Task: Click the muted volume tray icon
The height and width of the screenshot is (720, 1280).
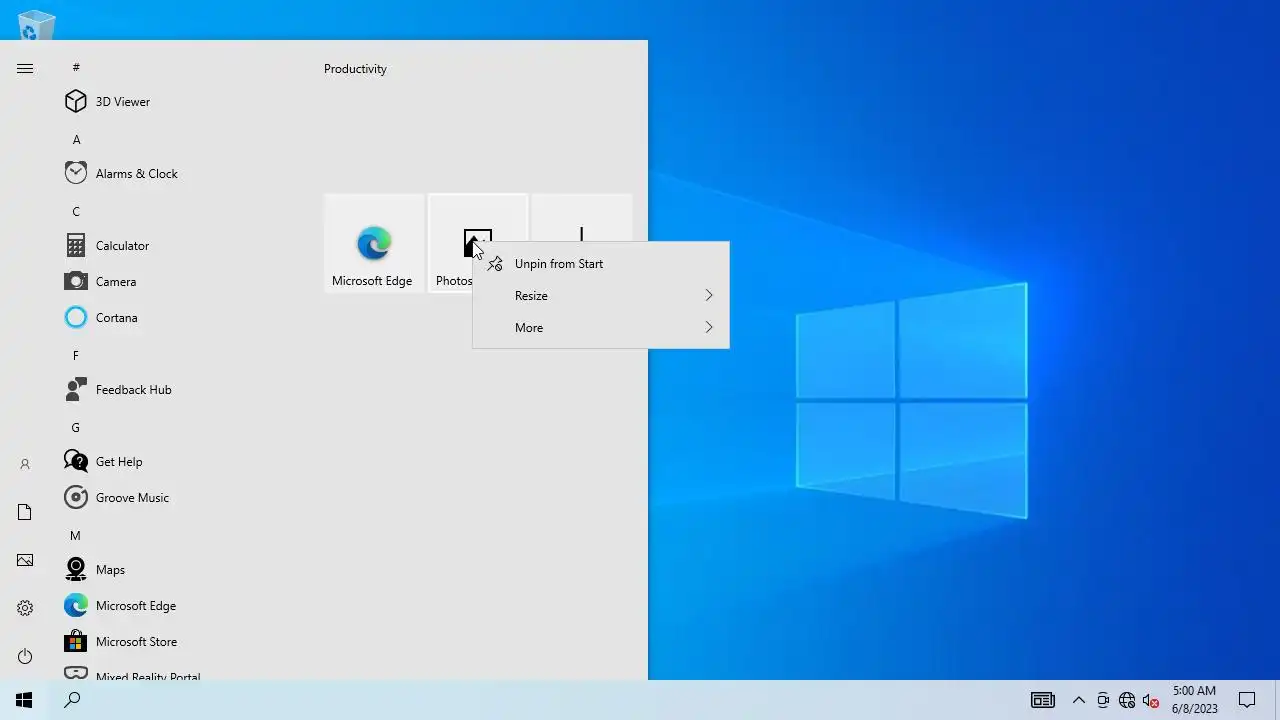Action: pos(1151,700)
